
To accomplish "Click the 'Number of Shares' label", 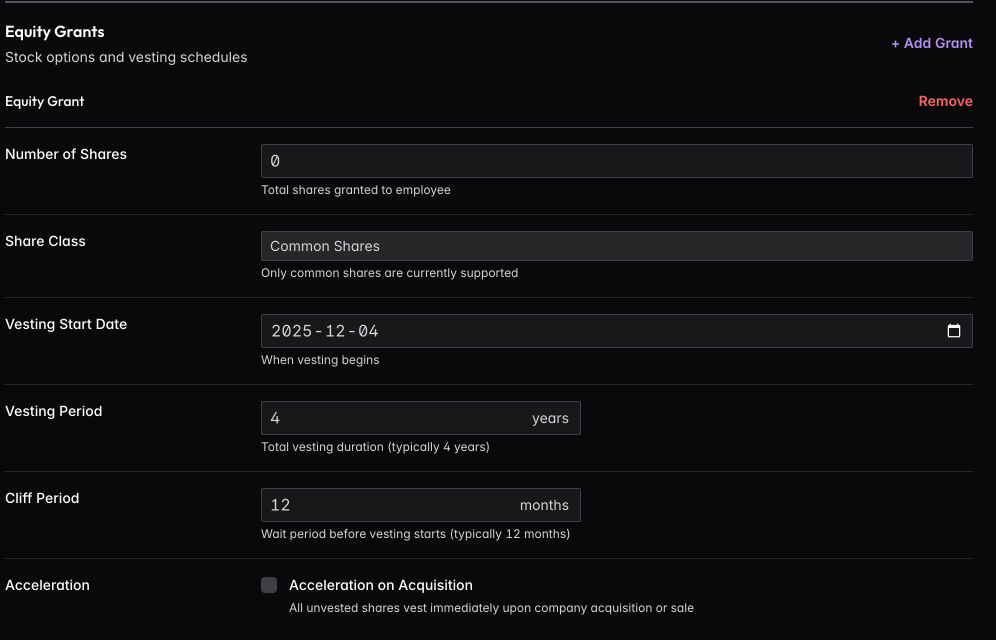I will click(x=66, y=154).
